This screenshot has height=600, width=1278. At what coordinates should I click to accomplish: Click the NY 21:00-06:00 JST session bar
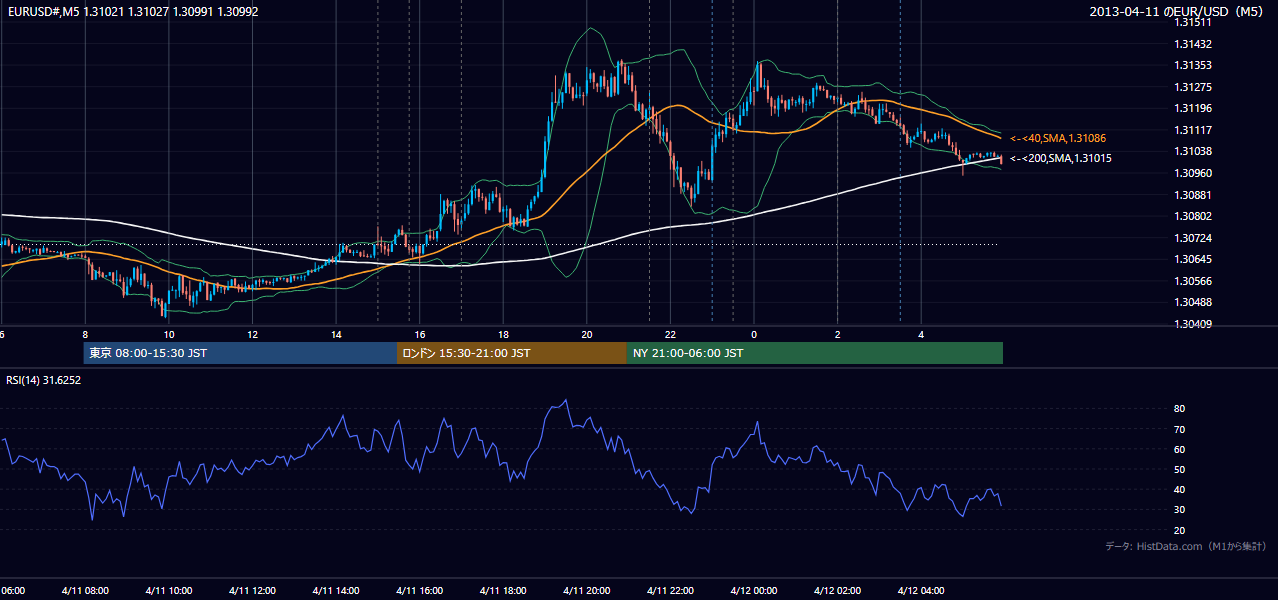click(815, 353)
